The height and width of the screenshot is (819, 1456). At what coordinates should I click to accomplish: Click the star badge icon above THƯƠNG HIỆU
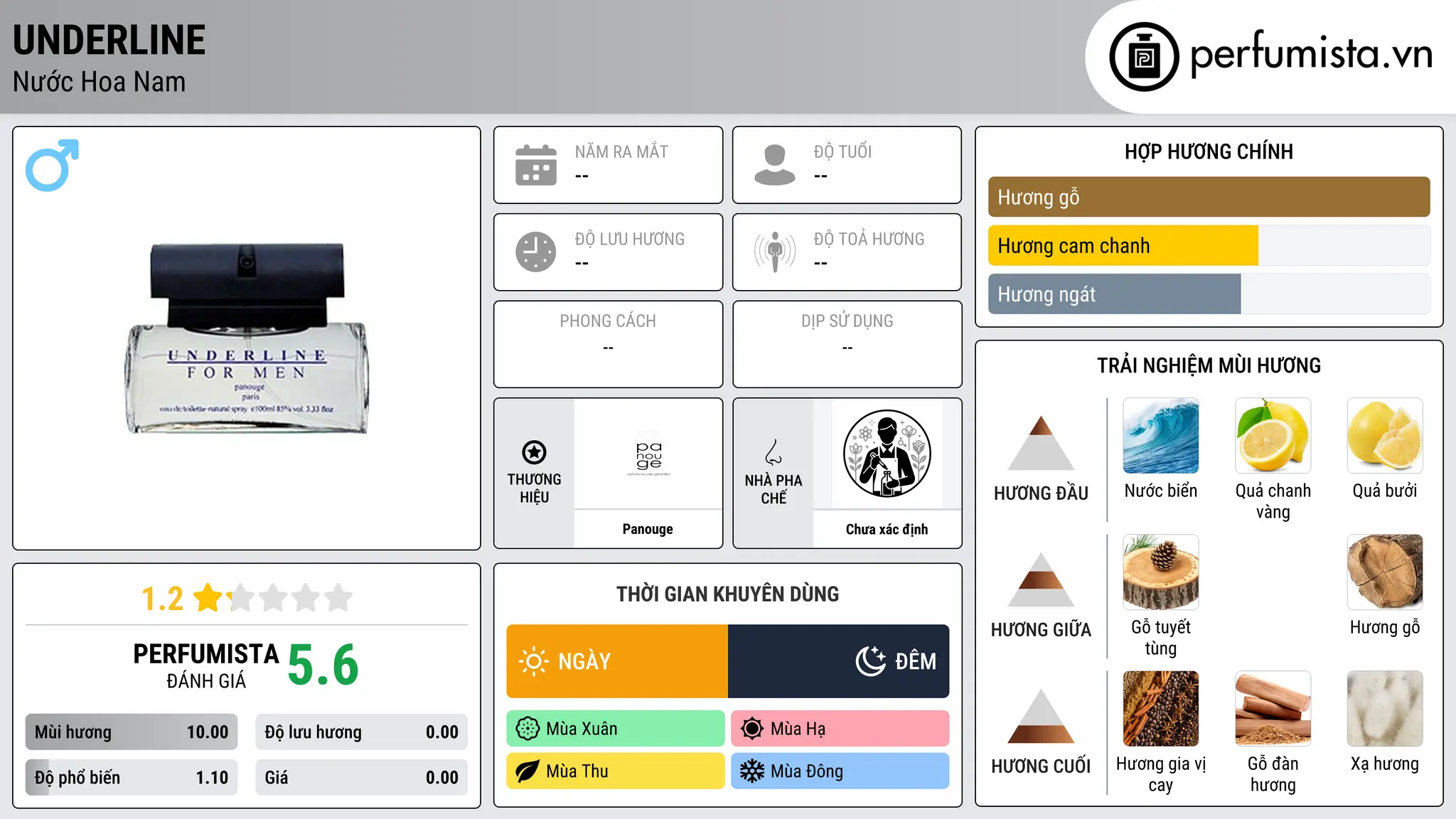tap(534, 452)
